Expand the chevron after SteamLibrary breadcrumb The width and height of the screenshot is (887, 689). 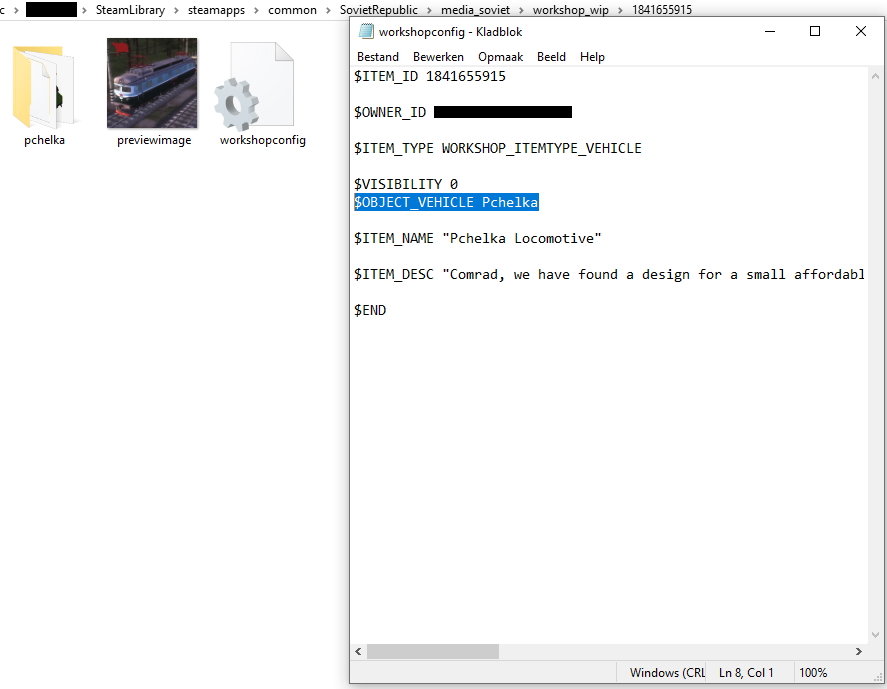pyautogui.click(x=176, y=10)
